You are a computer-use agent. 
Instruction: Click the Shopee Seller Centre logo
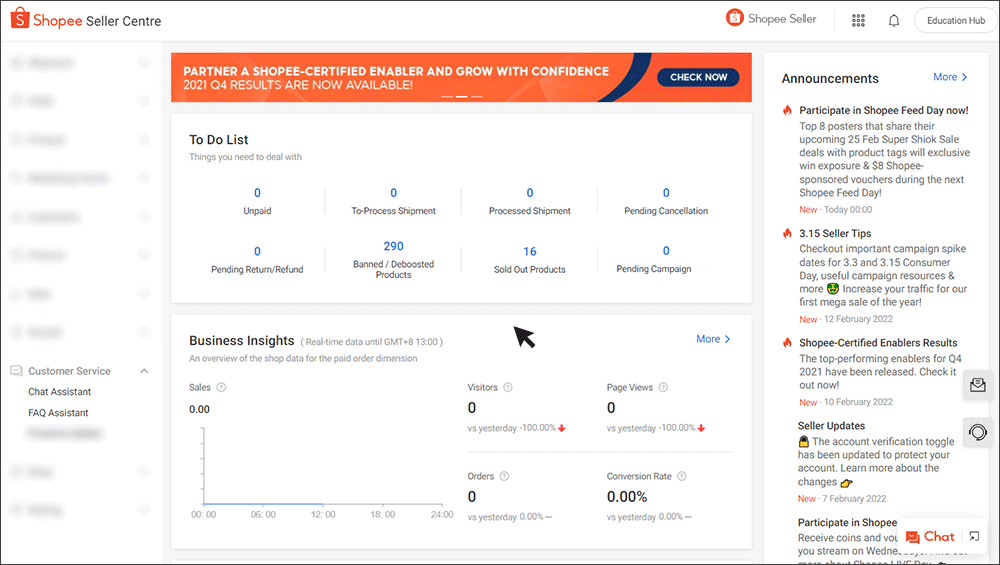pos(85,20)
